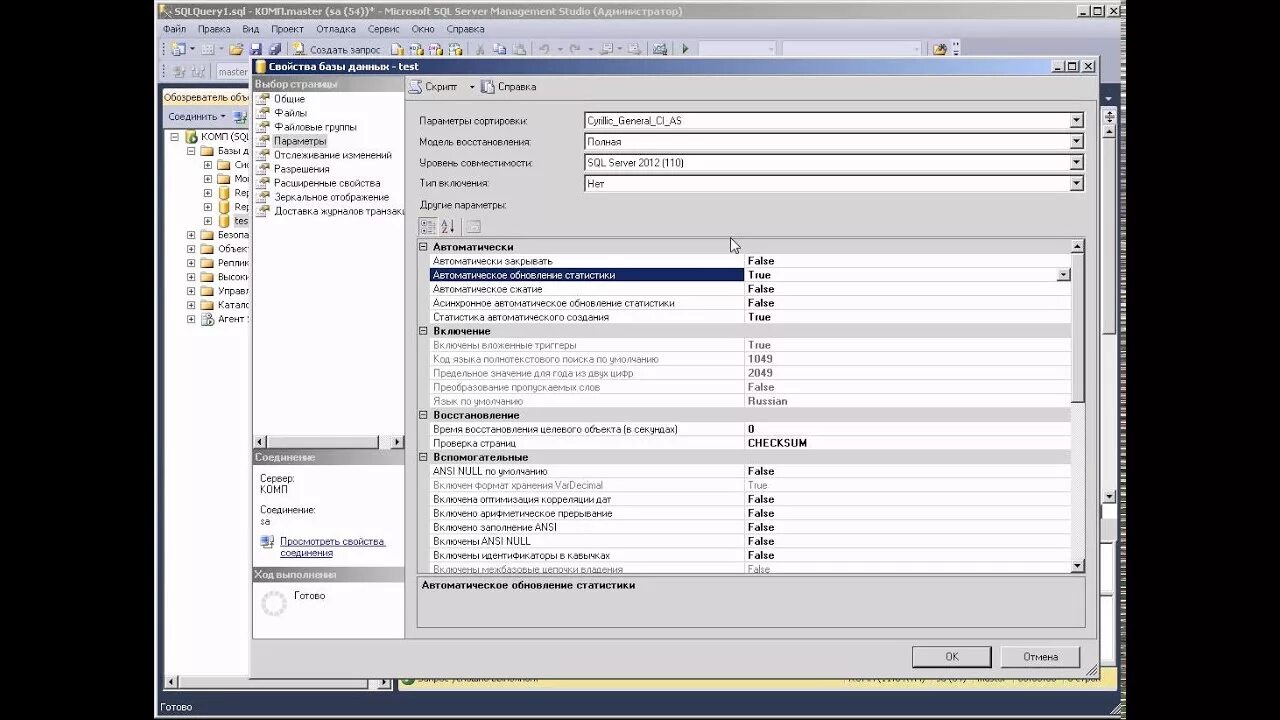Click the Script icon in dialog toolbar
Viewport: 1280px width, 720px height.
click(x=416, y=87)
